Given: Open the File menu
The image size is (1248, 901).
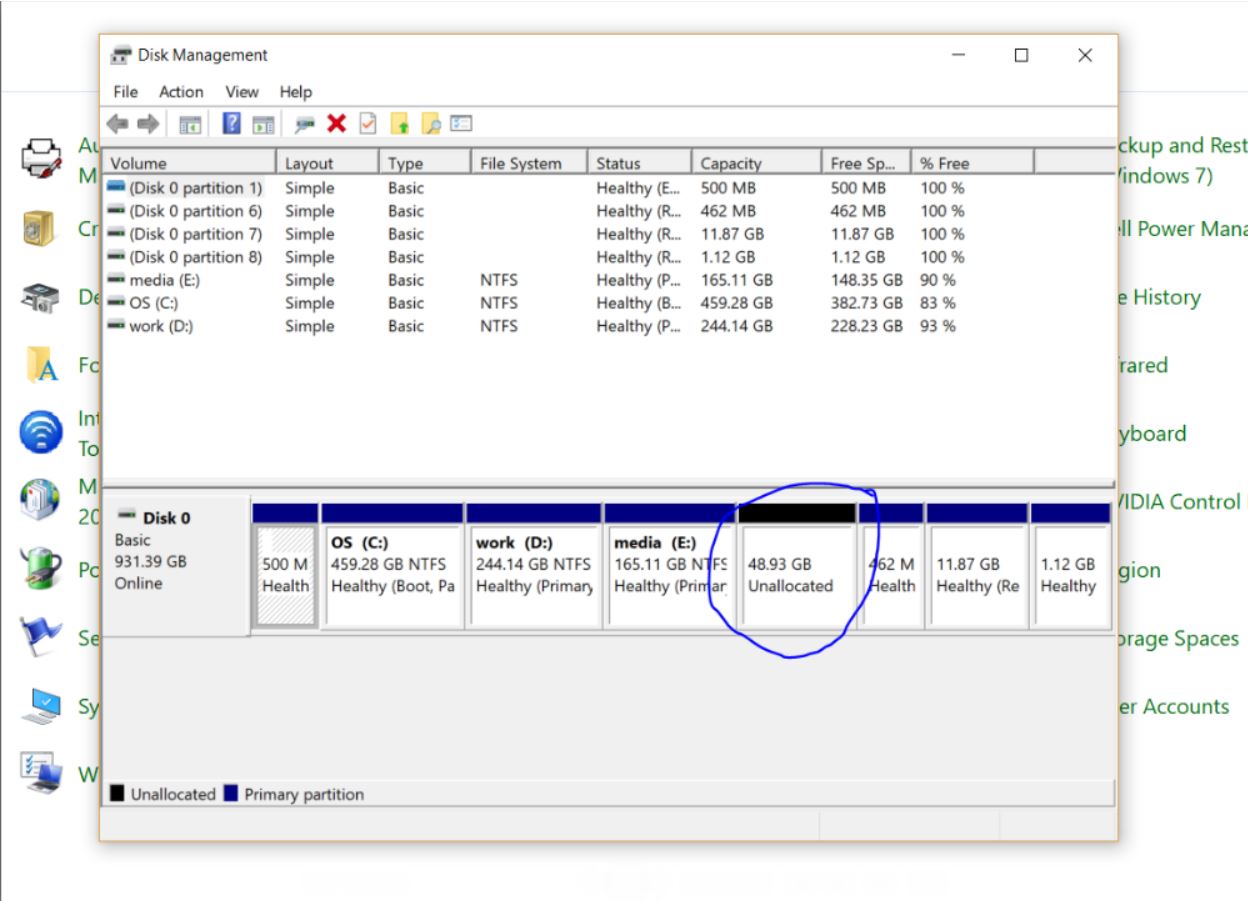Looking at the screenshot, I should pos(126,91).
